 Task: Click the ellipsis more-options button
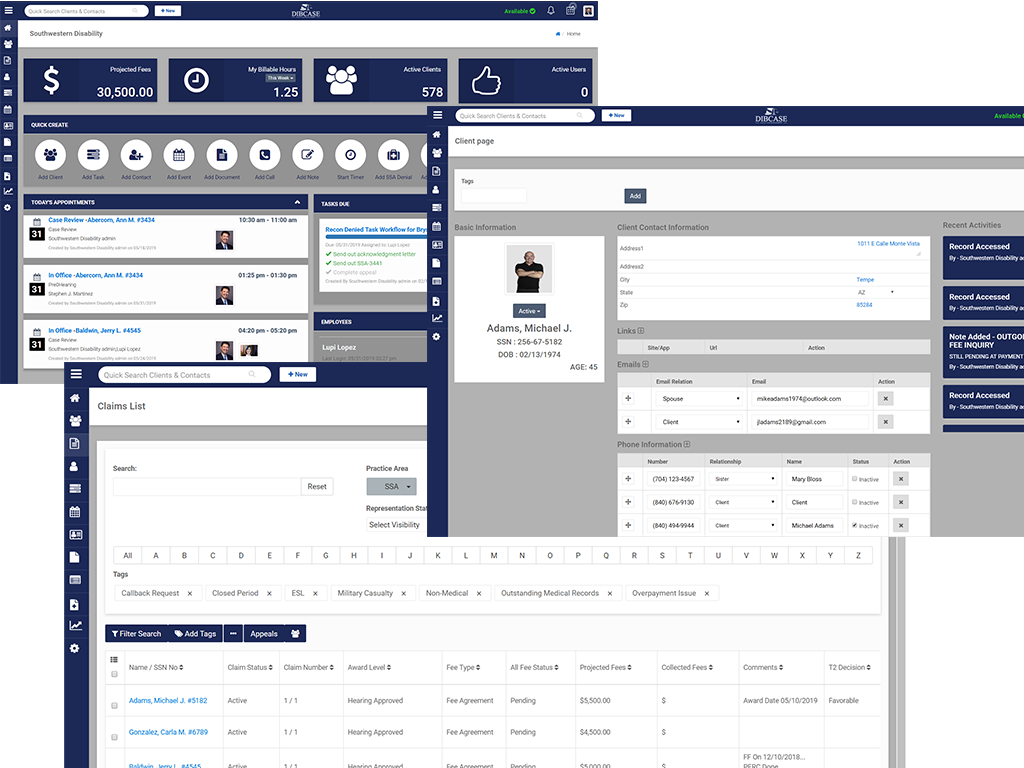click(233, 633)
